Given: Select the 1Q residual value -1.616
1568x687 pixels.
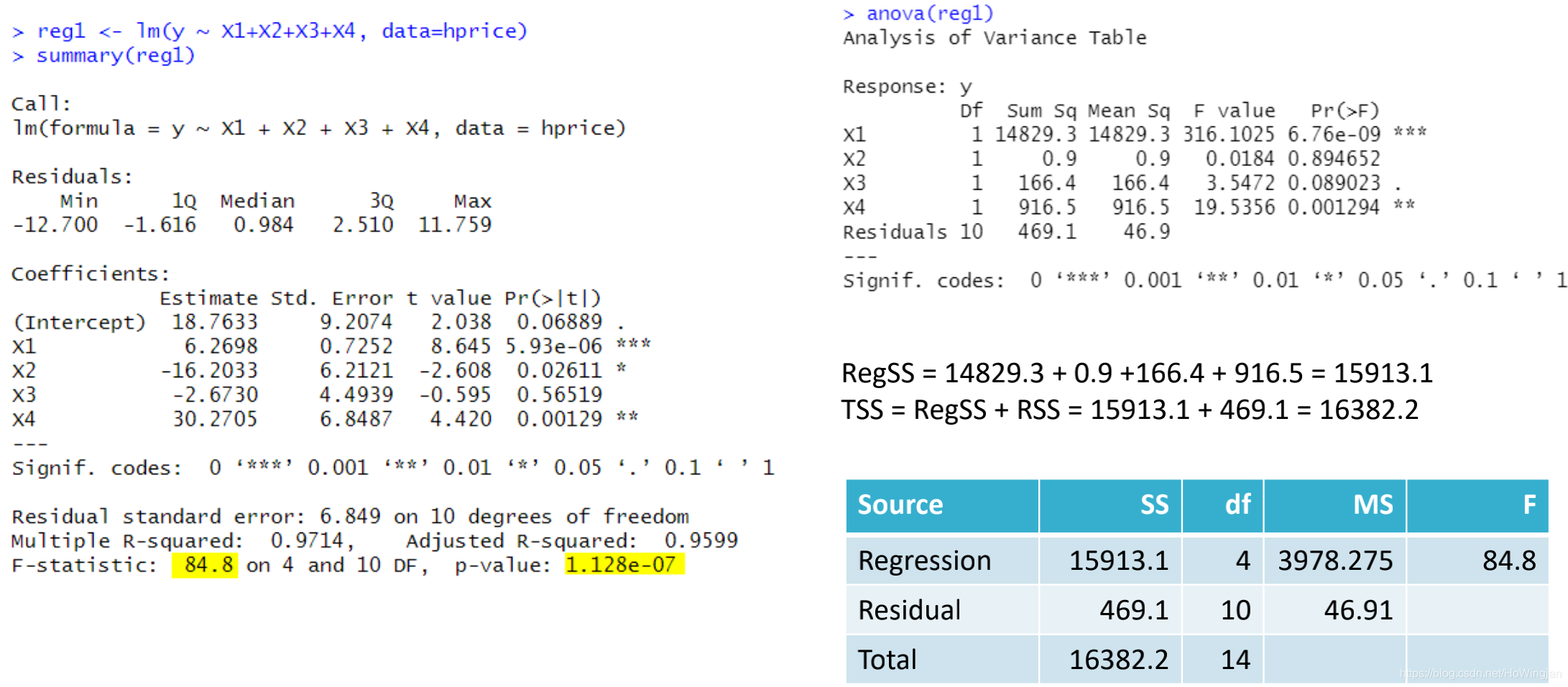Looking at the screenshot, I should 160,224.
